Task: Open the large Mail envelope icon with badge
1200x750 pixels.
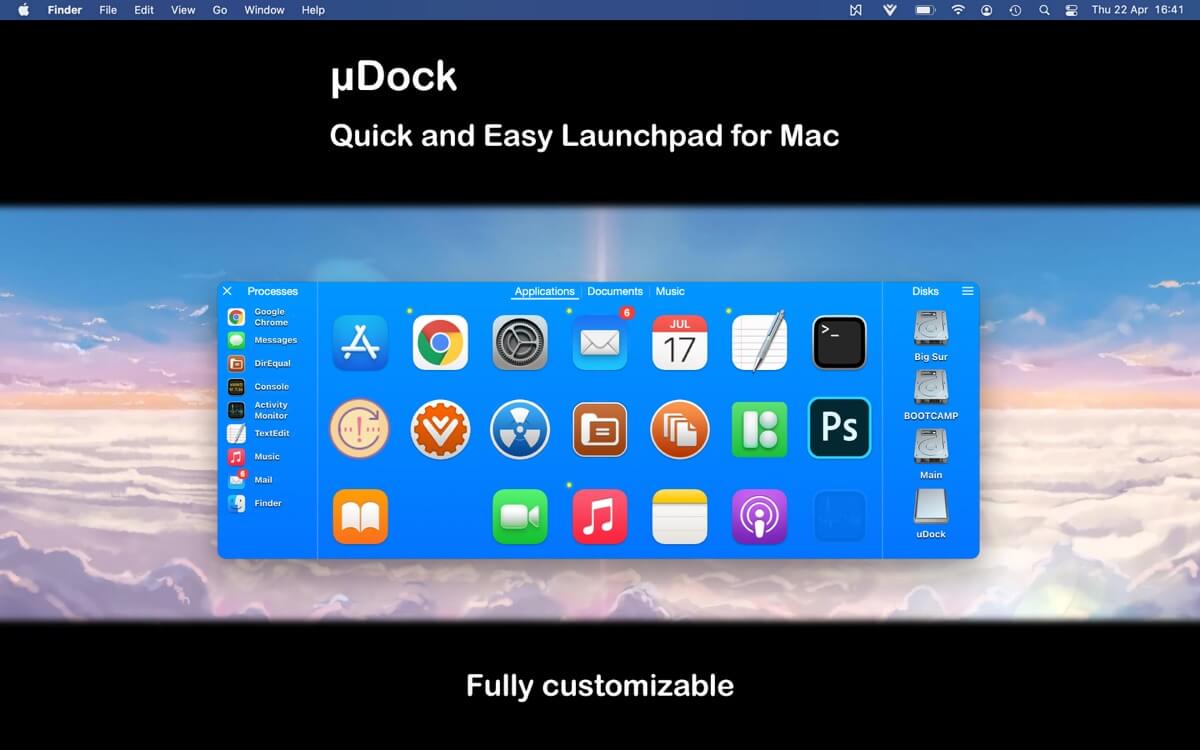Action: coord(600,343)
